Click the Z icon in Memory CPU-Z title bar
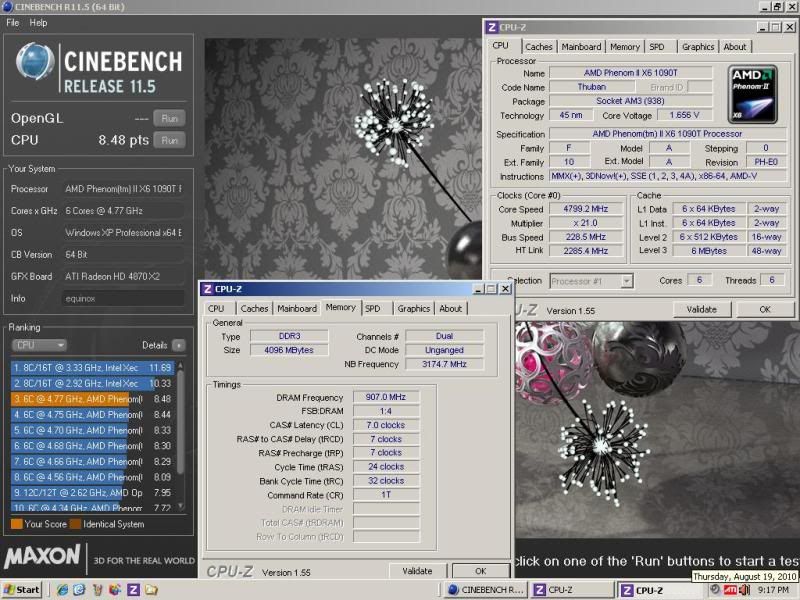The width and height of the screenshot is (800, 600). point(207,289)
